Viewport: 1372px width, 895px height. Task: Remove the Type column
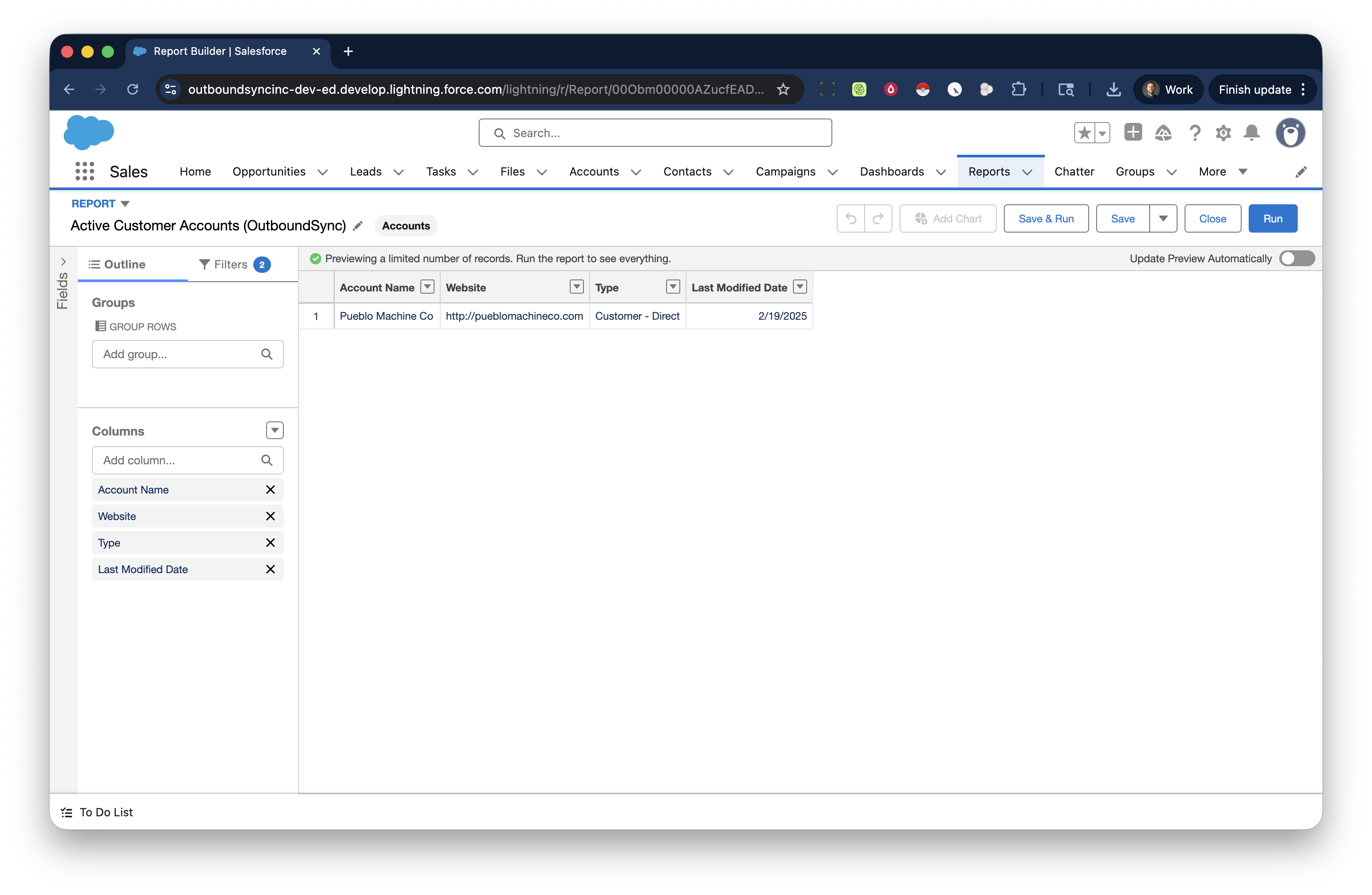coord(271,543)
